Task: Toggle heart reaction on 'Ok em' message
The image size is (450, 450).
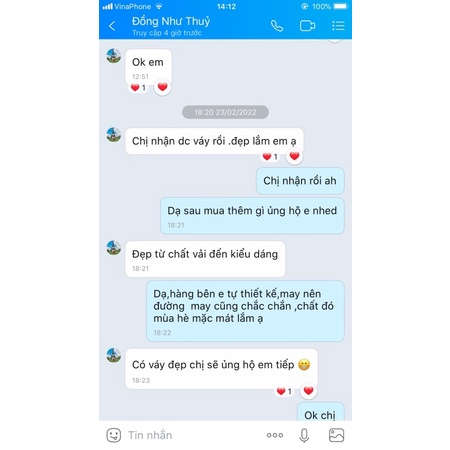Action: 163,87
